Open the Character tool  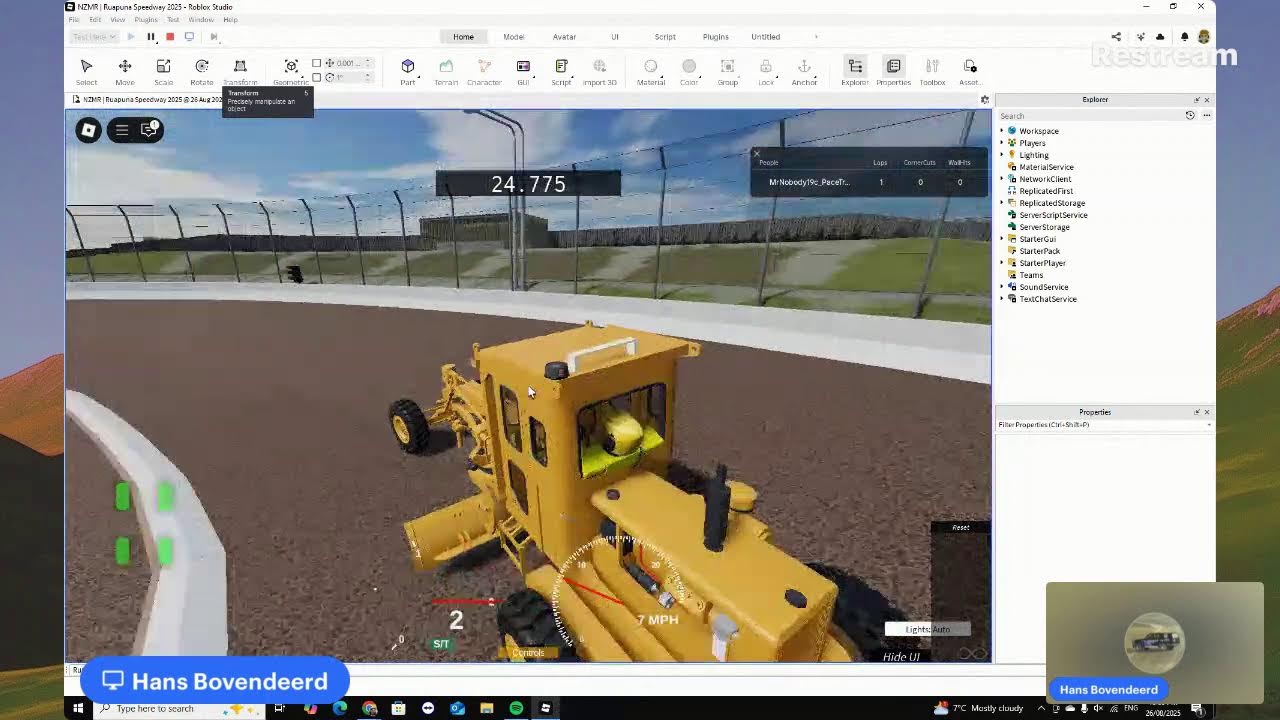pyautogui.click(x=484, y=70)
